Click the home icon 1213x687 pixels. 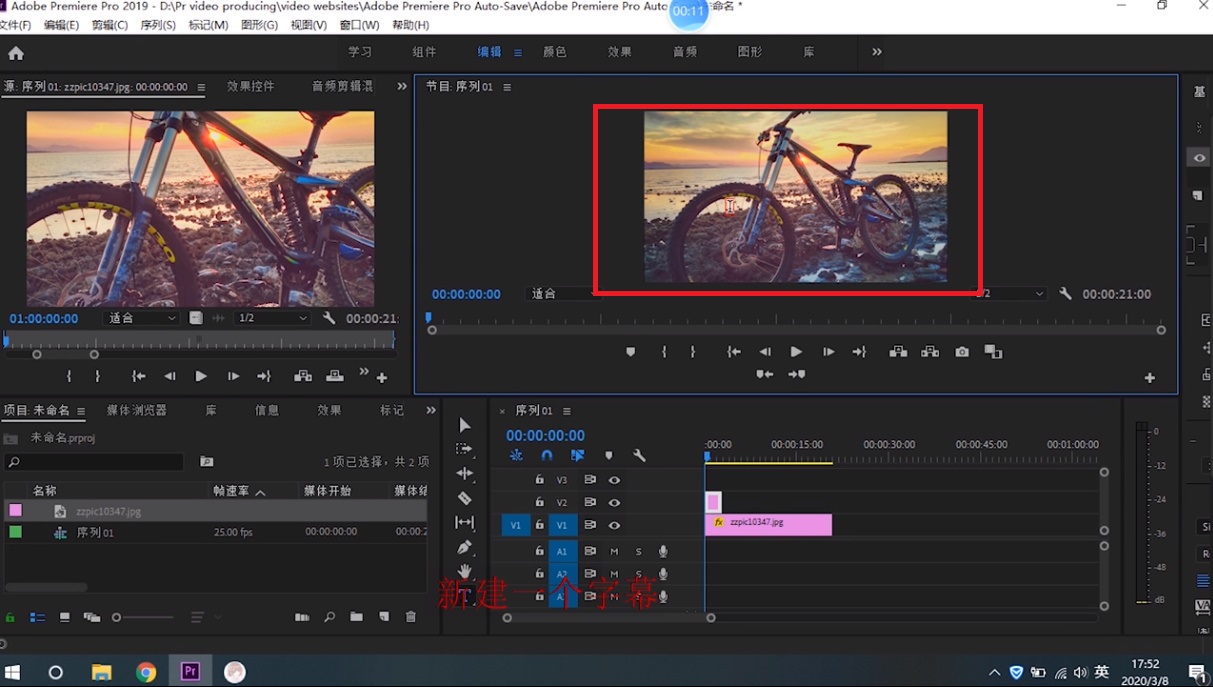click(16, 53)
